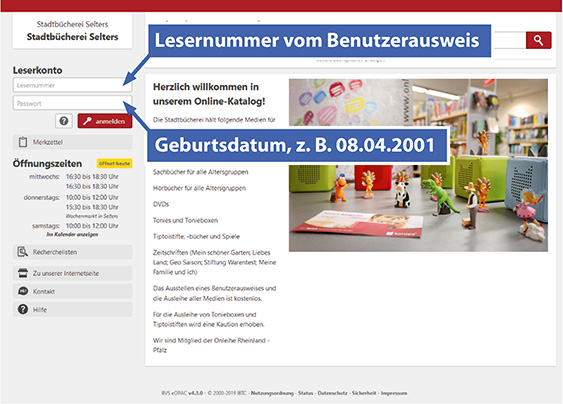Click the red magnifier search button
This screenshot has height=404, width=563.
538,40
